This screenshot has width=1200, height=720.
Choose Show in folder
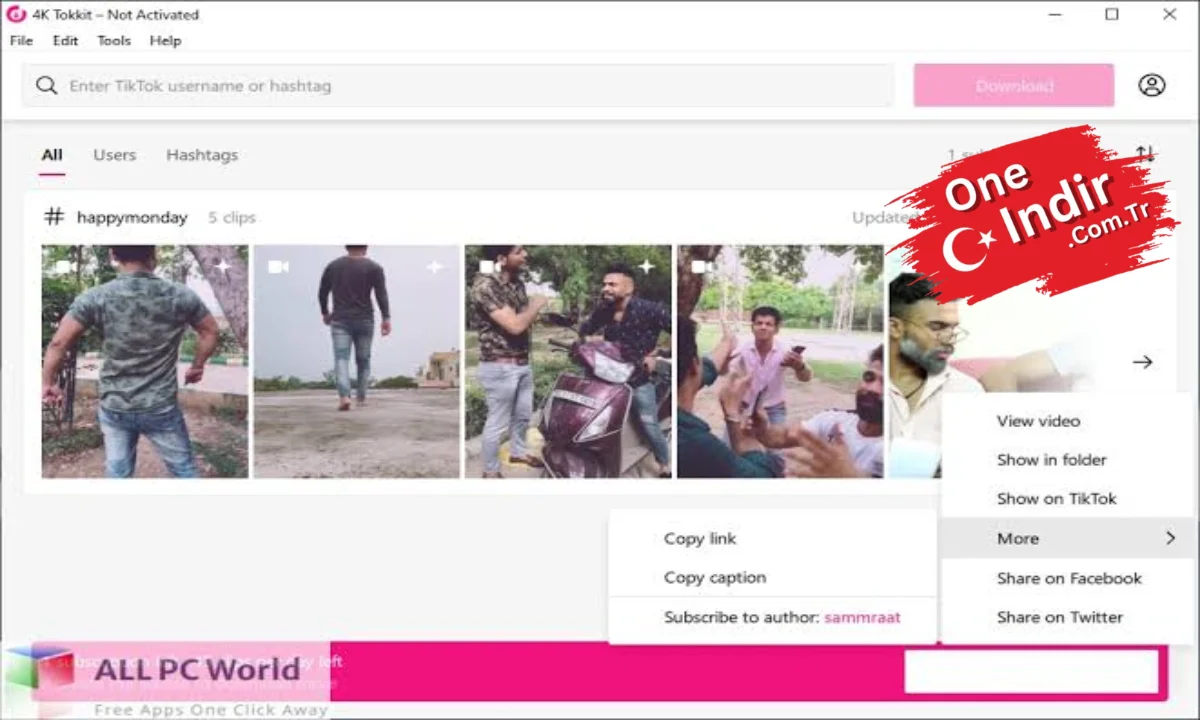[1069, 460]
